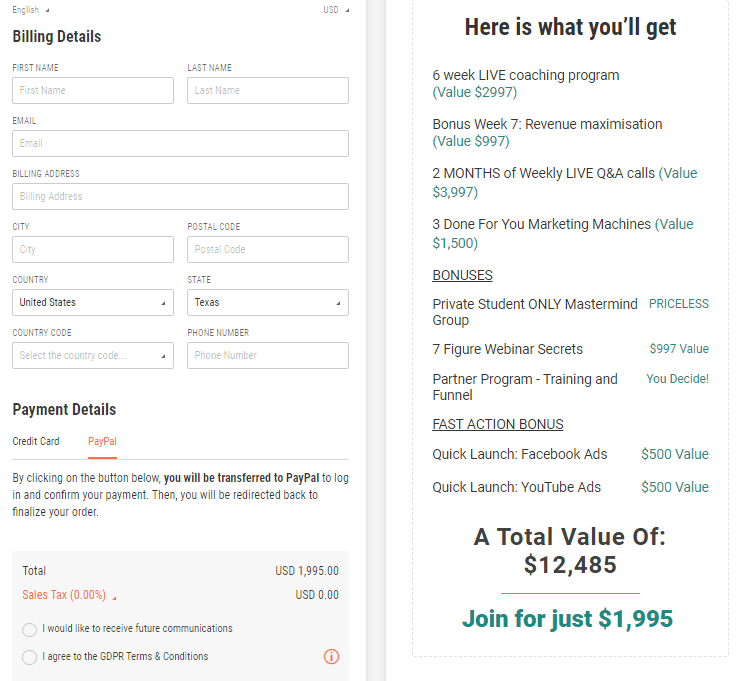Focus the Phone Number field
The height and width of the screenshot is (681, 736).
[268, 355]
